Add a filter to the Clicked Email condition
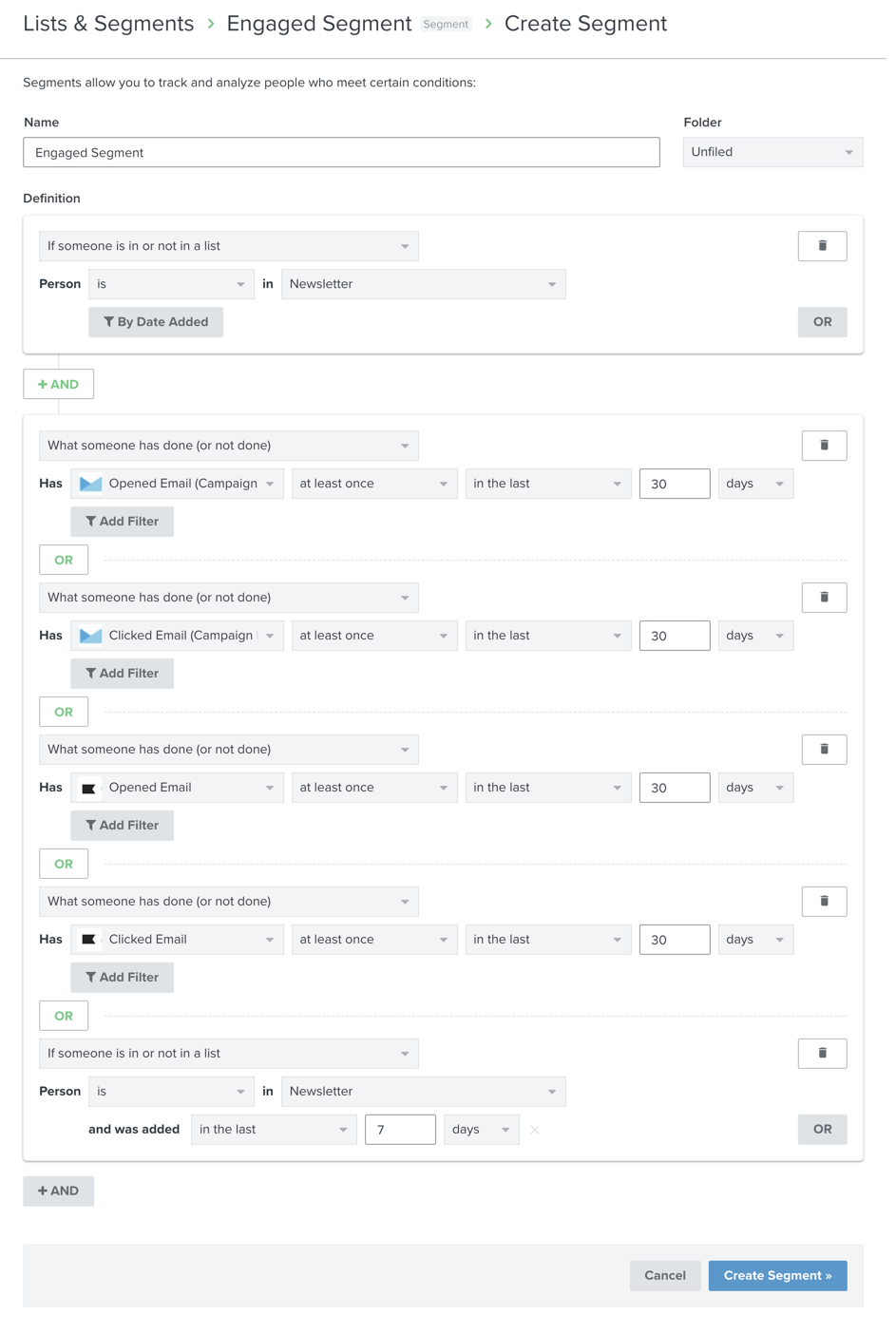896x1334 pixels. (122, 977)
